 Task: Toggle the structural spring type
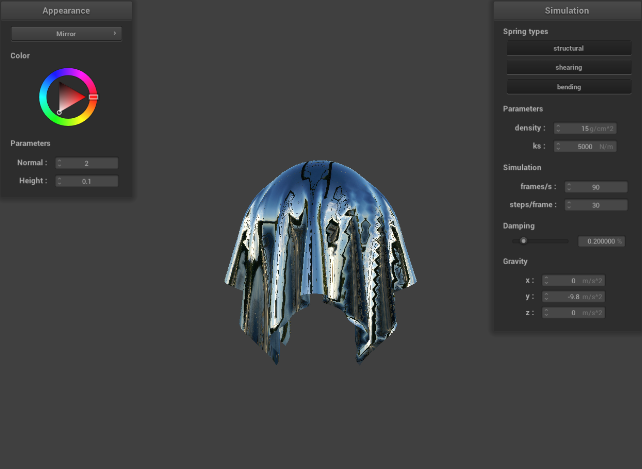(568, 48)
